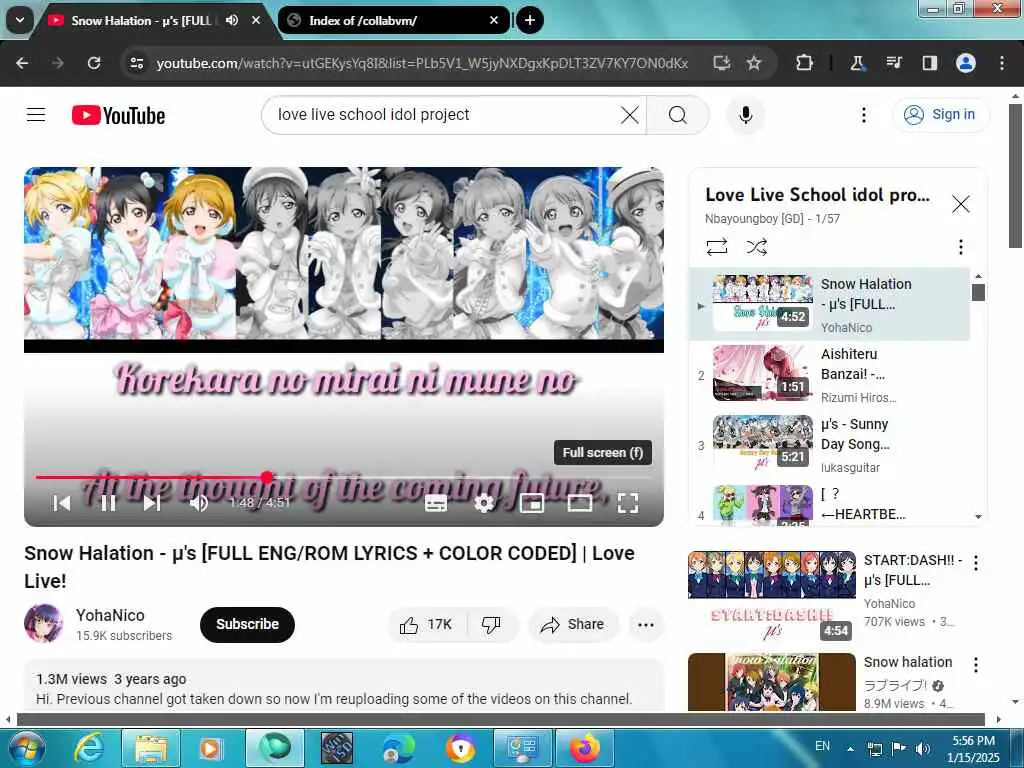
Task: Open the YouTube hamburger guide menu
Action: [36, 115]
